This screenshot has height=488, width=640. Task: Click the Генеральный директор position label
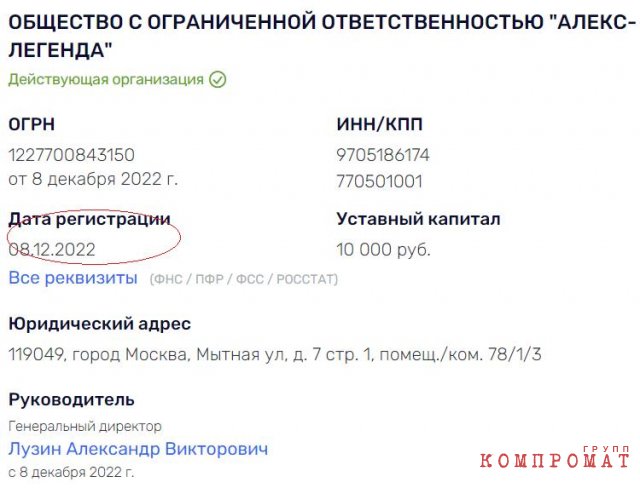click(85, 426)
